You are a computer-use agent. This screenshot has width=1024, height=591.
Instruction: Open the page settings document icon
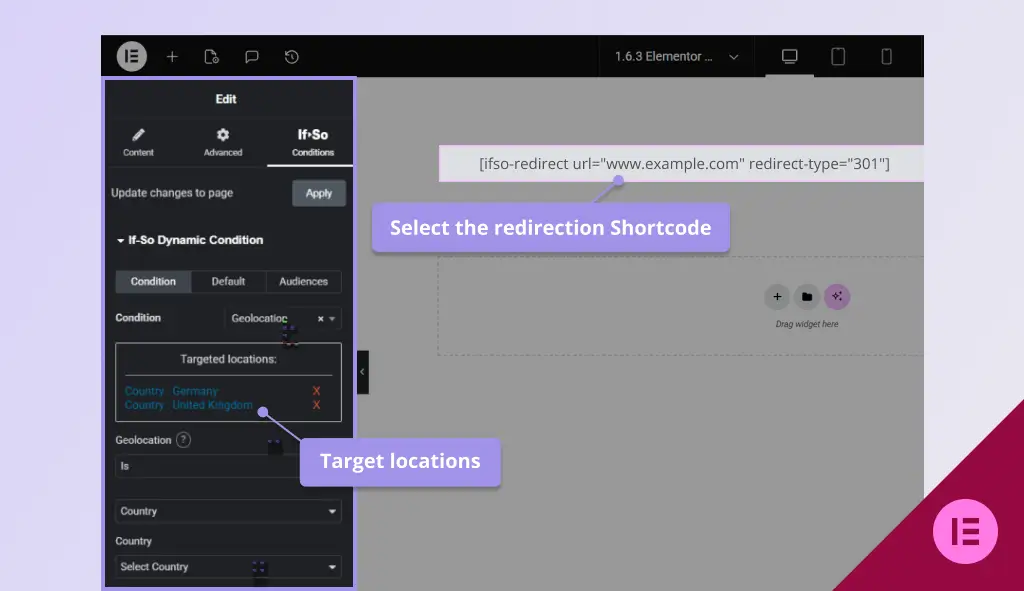coord(211,56)
